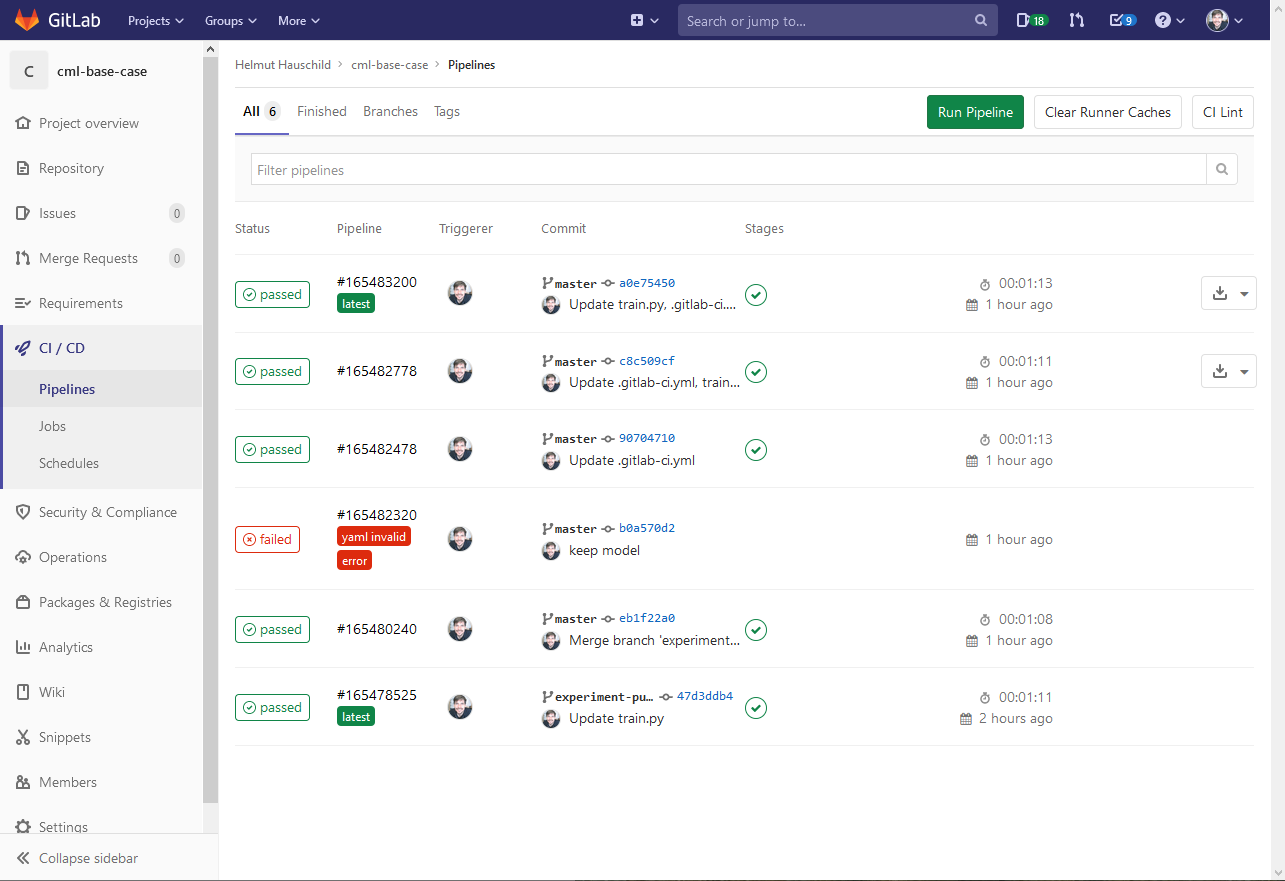Click the stage status icon for pipeline #165482778
Viewport: 1285px width, 881px height.
pyautogui.click(x=756, y=372)
